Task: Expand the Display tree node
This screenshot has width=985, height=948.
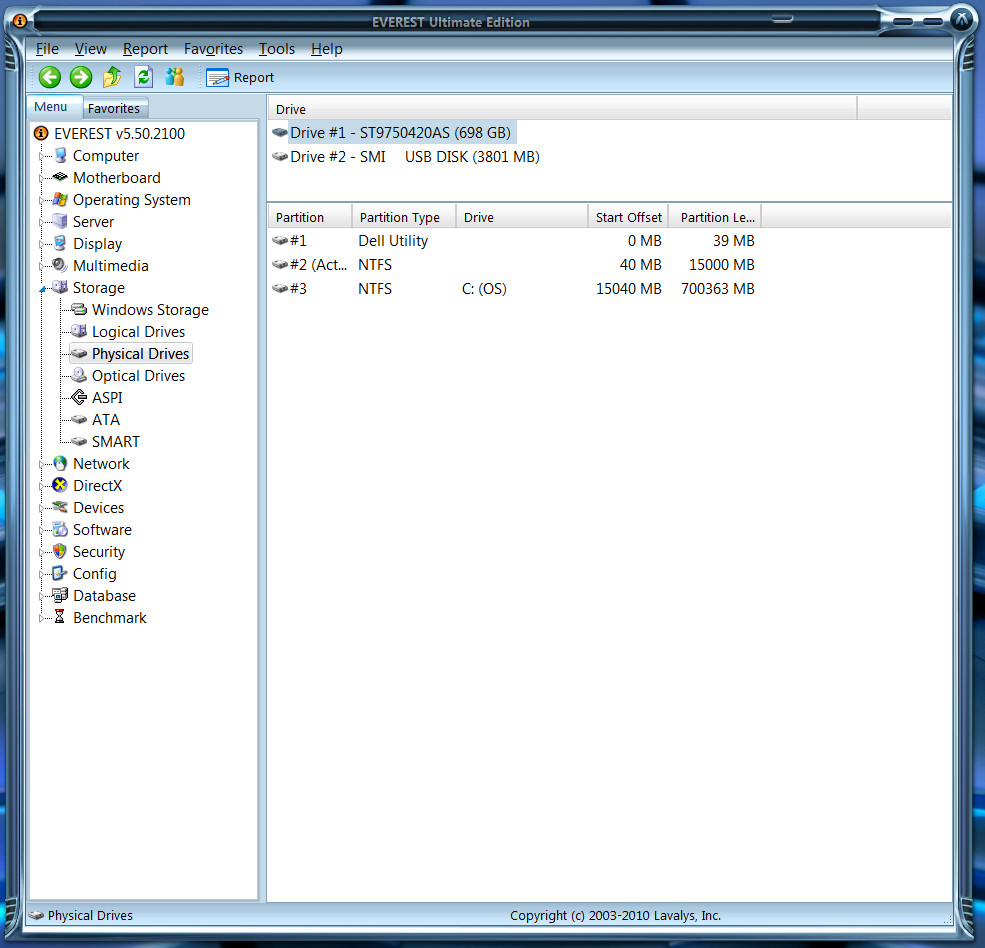Action: [42, 244]
